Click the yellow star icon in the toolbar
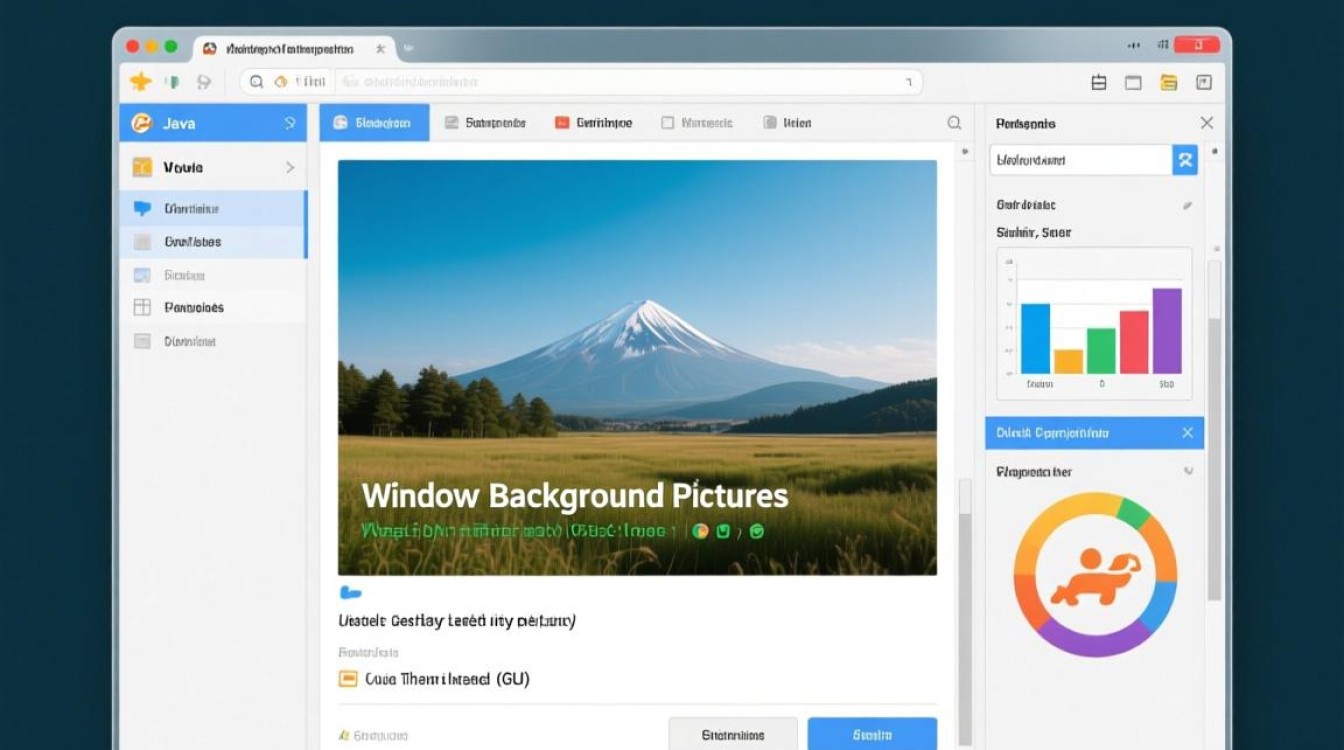The image size is (1344, 750). click(140, 82)
